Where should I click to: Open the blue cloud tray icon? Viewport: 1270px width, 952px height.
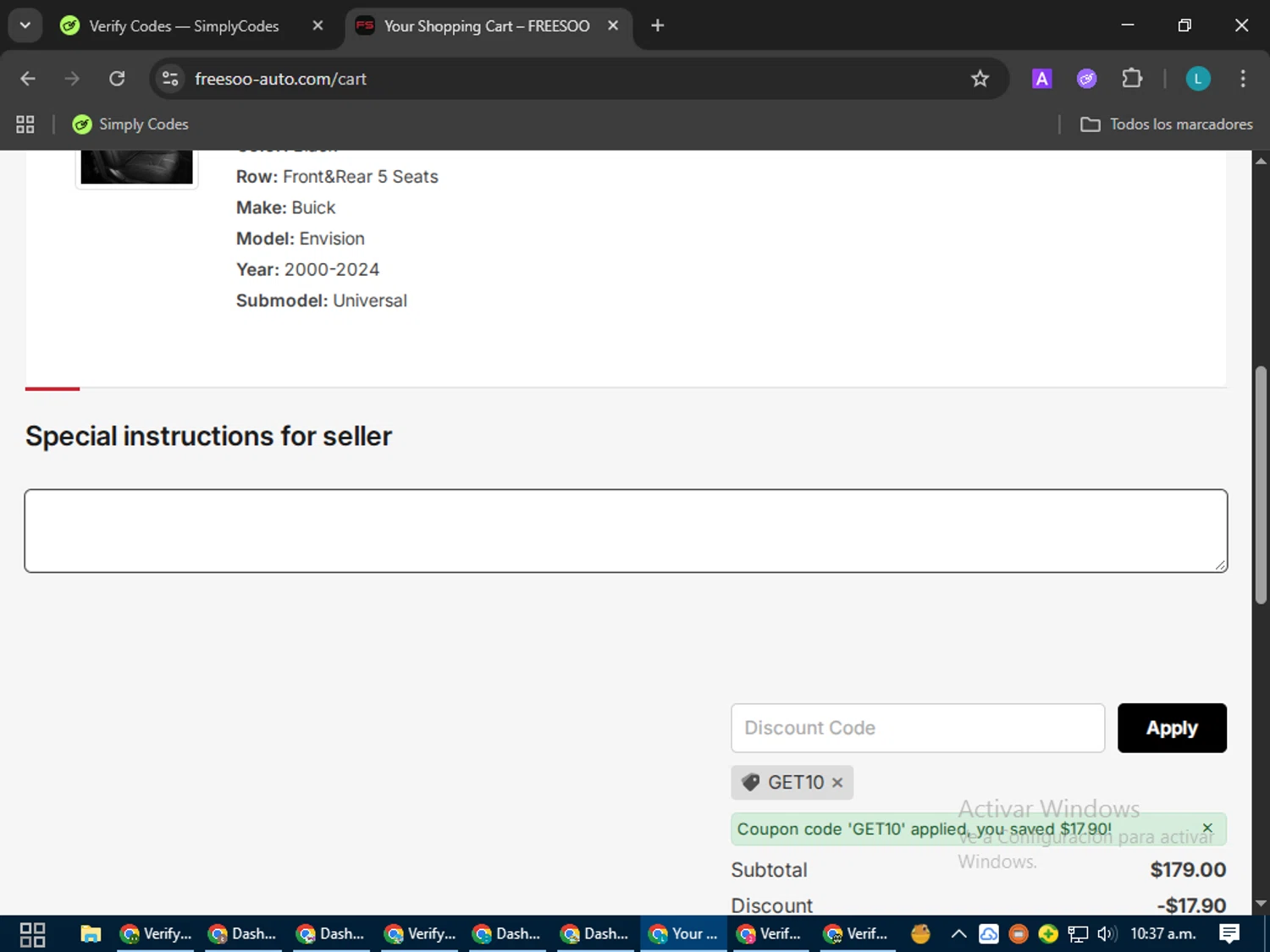click(x=988, y=934)
